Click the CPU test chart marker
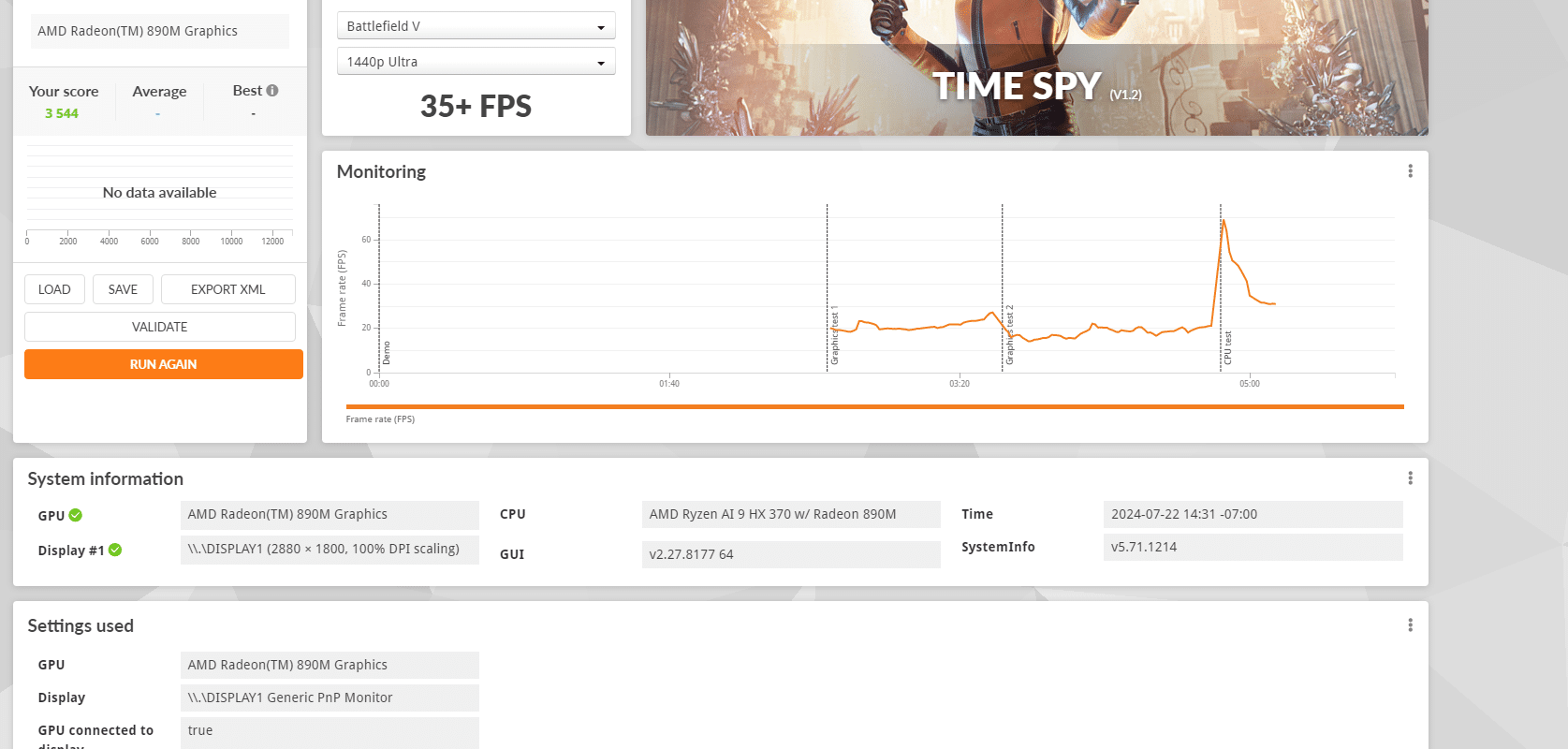The width and height of the screenshot is (1568, 749). coord(1228,347)
